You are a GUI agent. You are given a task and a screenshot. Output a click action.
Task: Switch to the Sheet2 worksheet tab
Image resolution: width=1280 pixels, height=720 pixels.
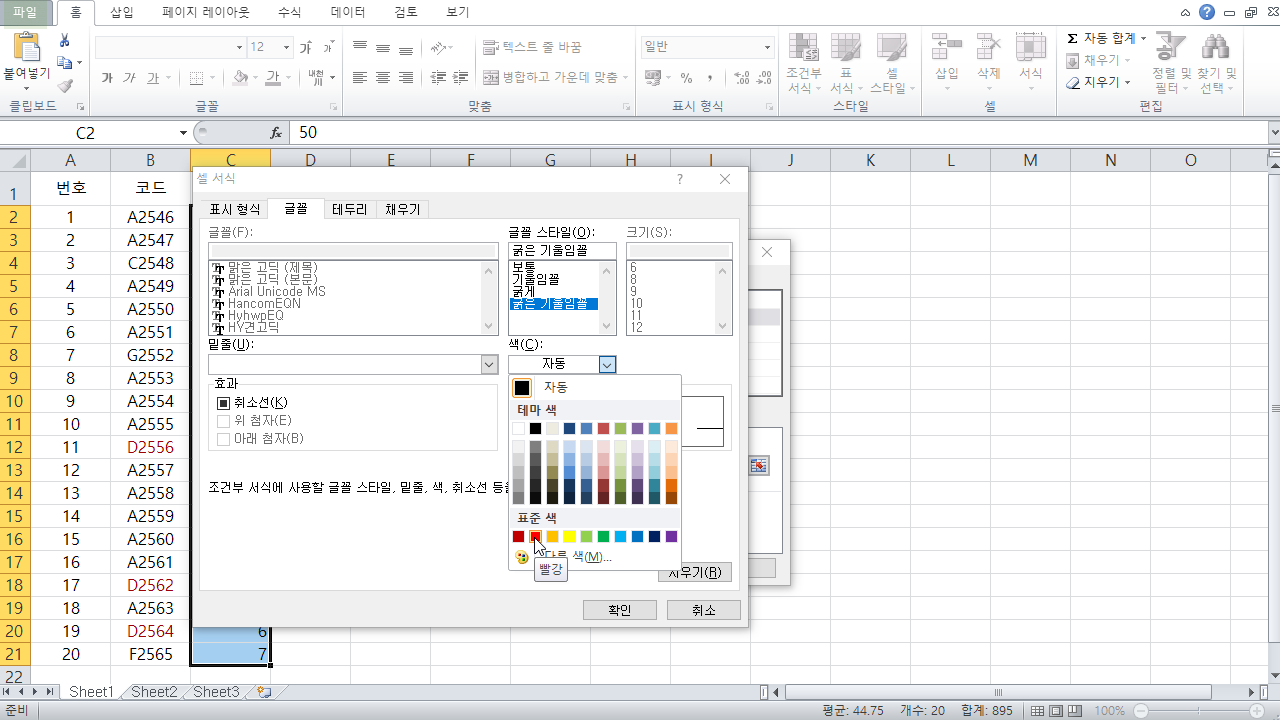[x=154, y=692]
